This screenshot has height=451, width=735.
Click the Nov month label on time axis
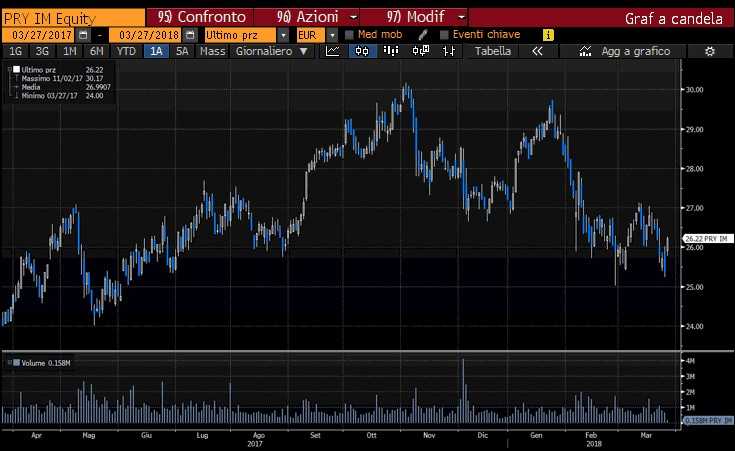pos(429,435)
